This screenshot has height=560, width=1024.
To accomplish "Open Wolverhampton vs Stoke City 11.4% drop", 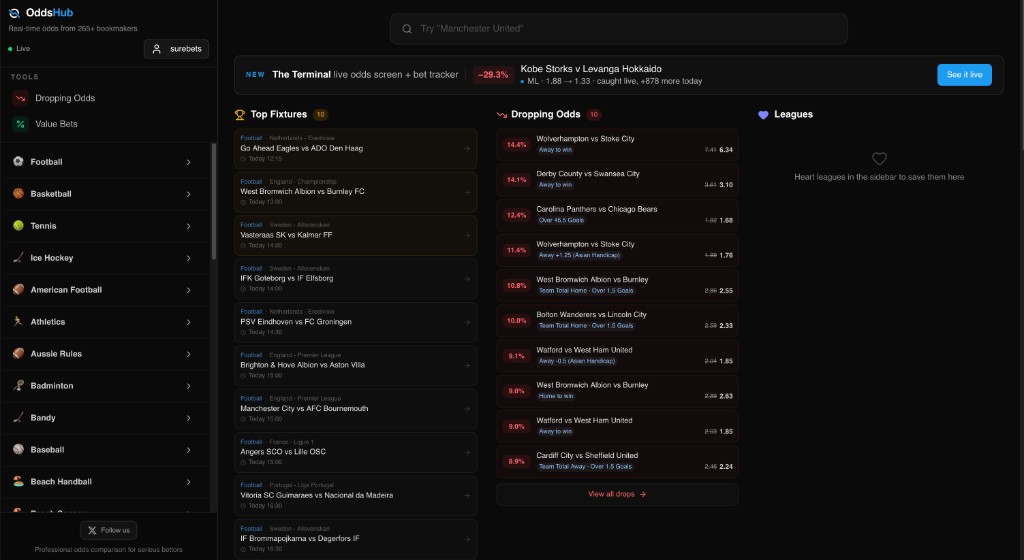I will pyautogui.click(x=617, y=250).
